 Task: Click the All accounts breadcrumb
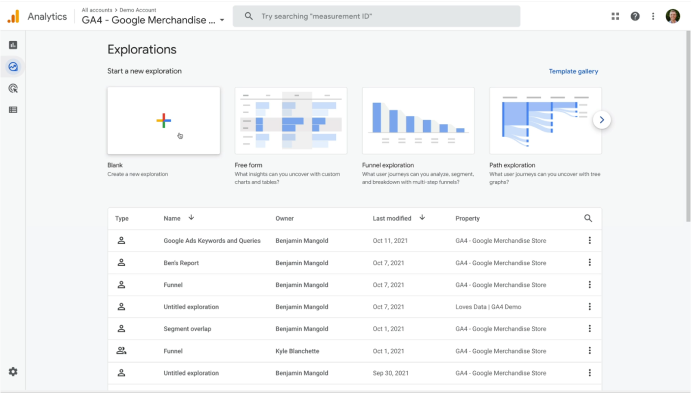click(97, 10)
